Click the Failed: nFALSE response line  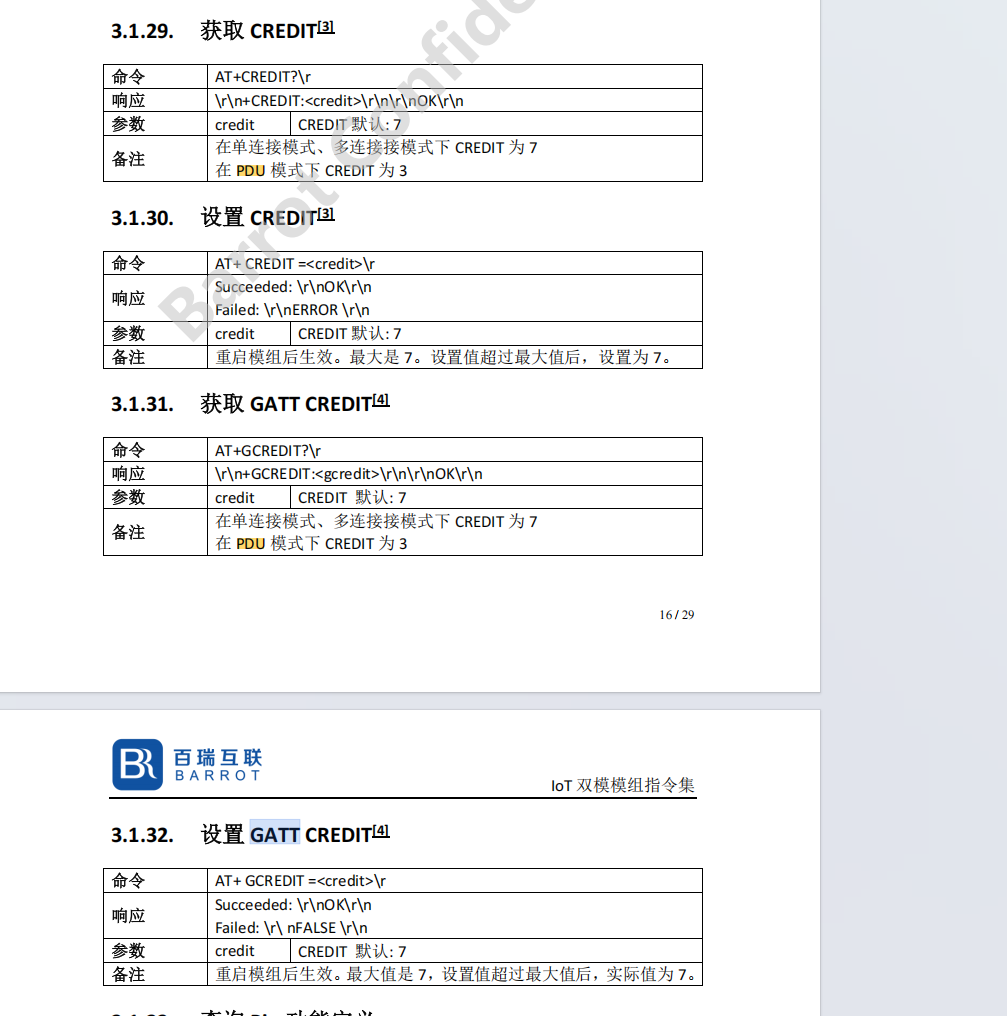291,928
